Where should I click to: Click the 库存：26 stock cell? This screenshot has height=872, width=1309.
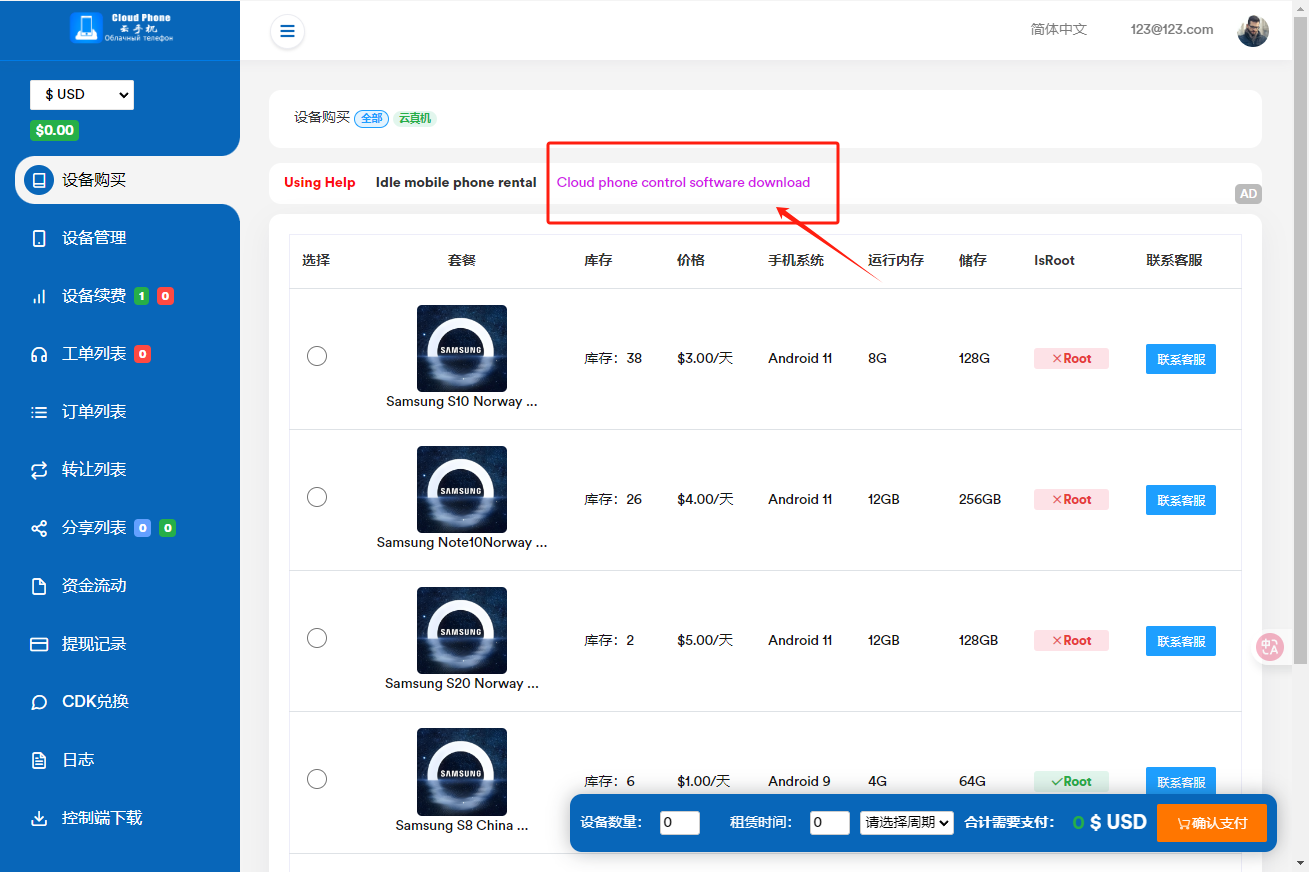[613, 499]
